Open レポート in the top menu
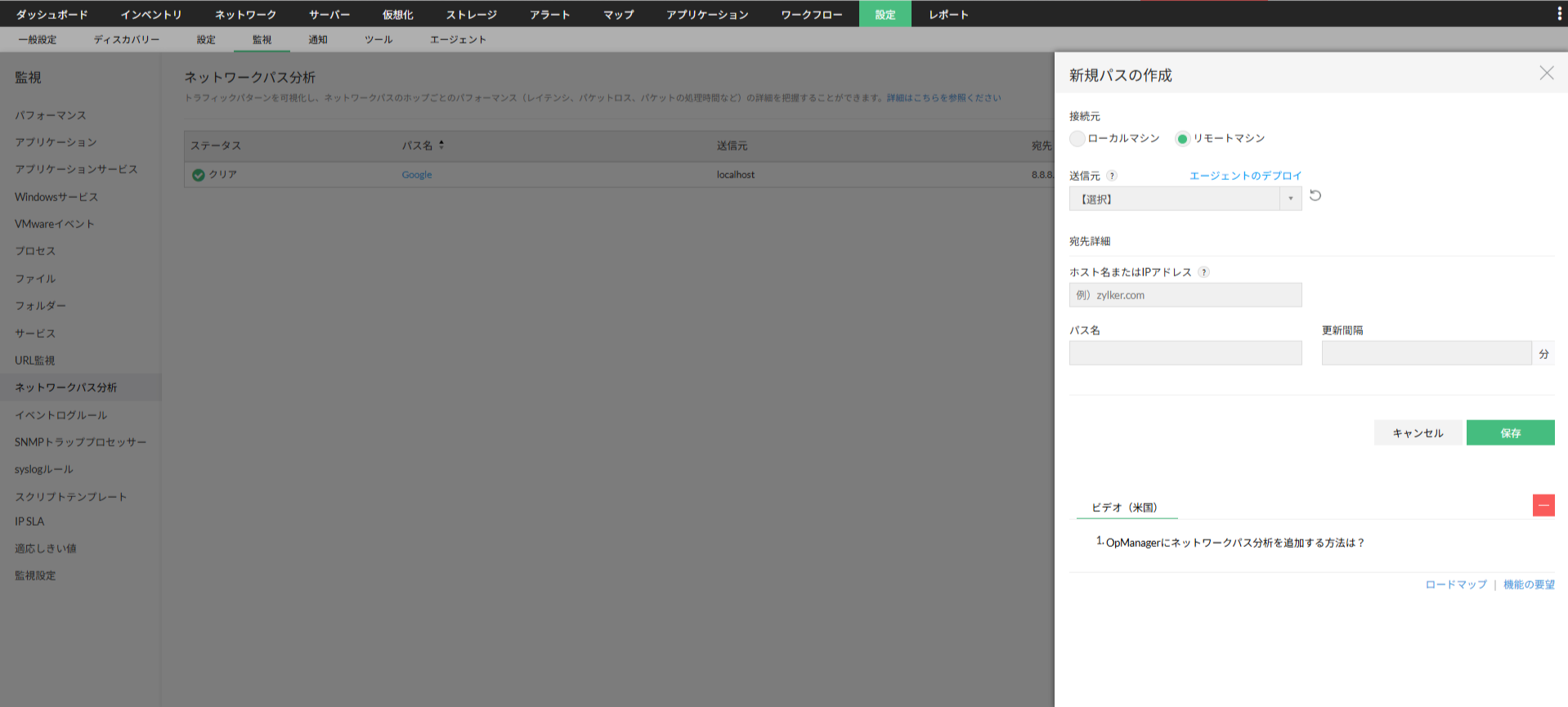The height and width of the screenshot is (707, 1568). [x=948, y=15]
